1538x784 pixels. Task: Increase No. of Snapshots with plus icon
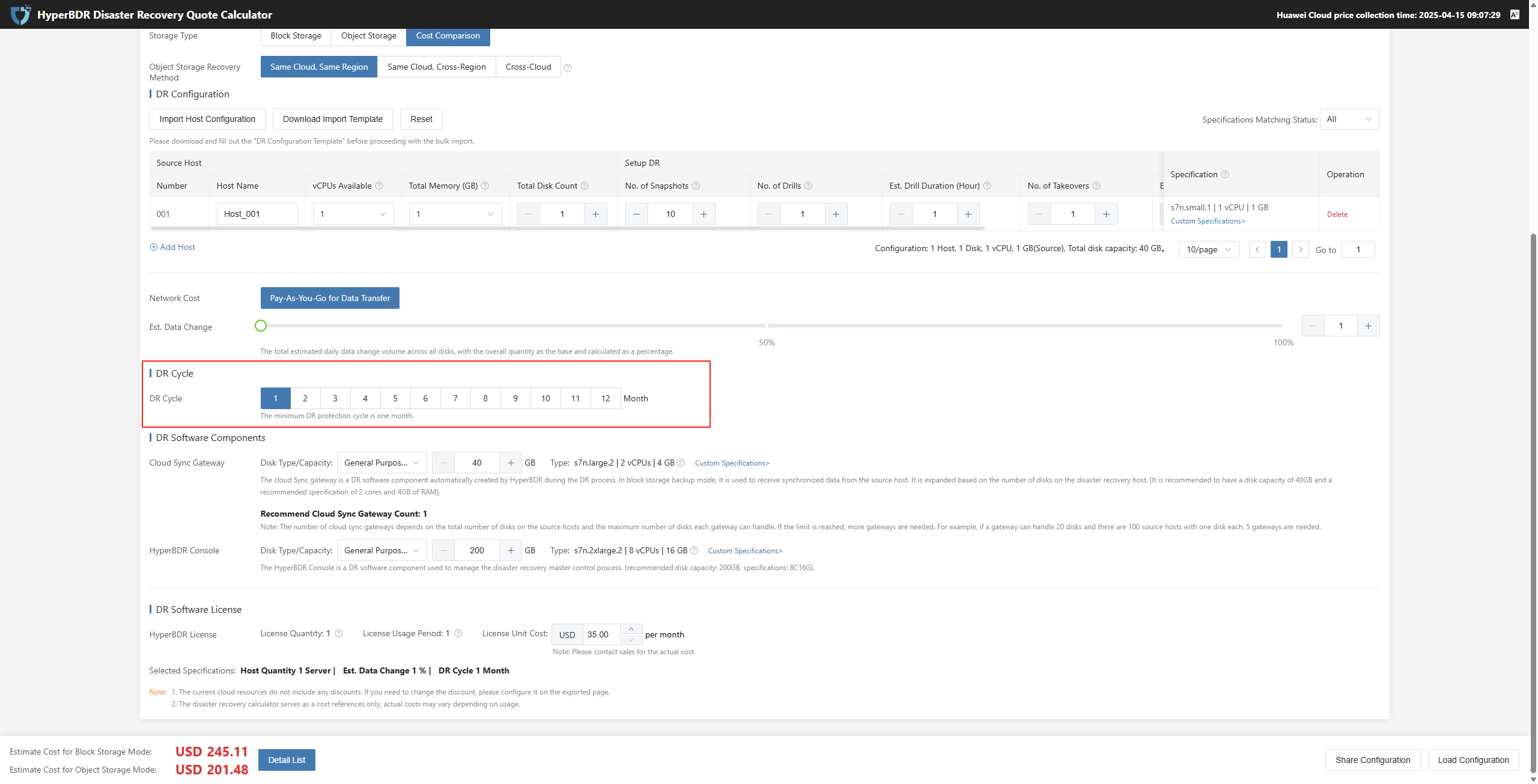pos(704,214)
